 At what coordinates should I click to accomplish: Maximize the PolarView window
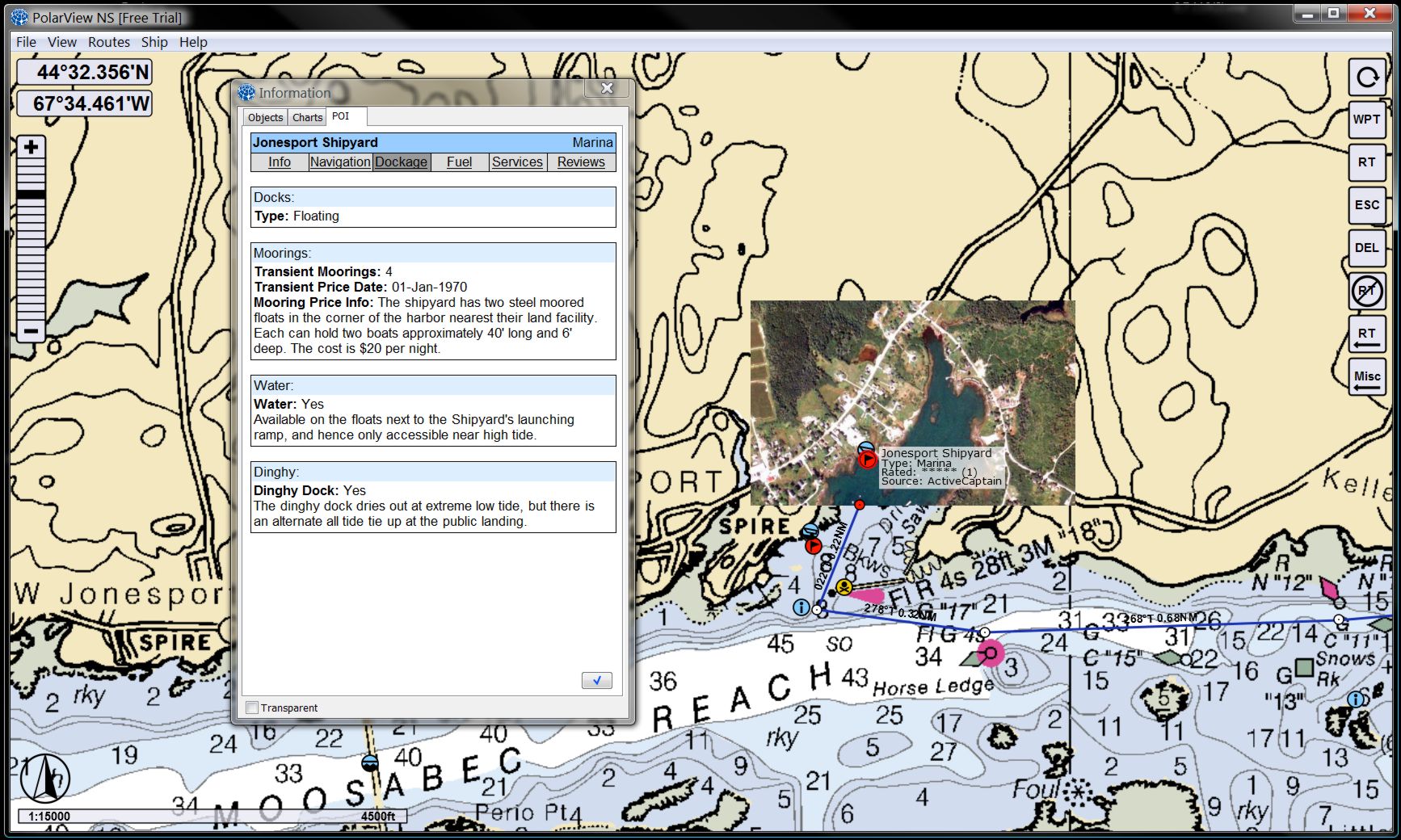point(1333,12)
